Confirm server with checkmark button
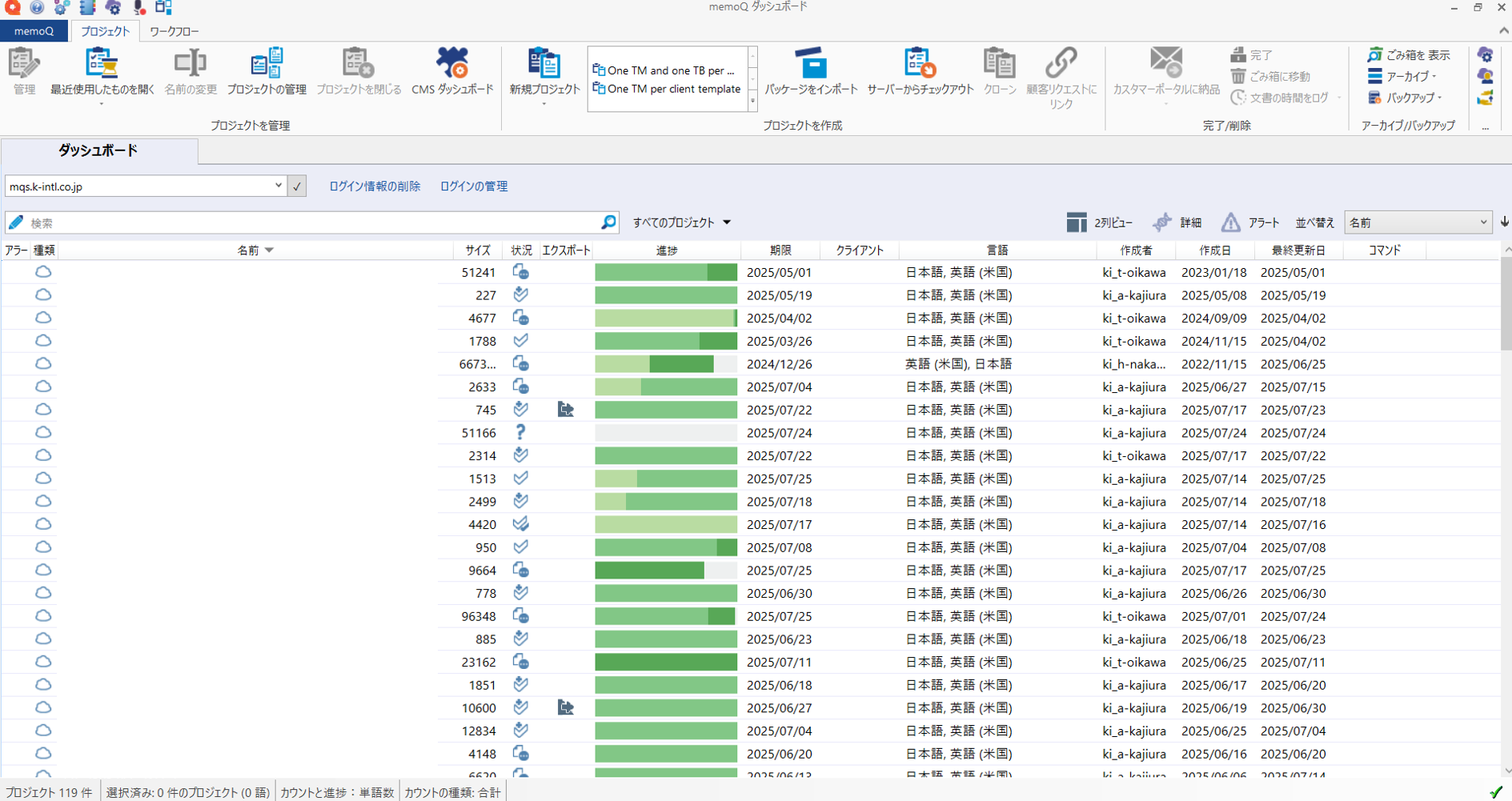Viewport: 1512px width, 801px height. point(297,186)
